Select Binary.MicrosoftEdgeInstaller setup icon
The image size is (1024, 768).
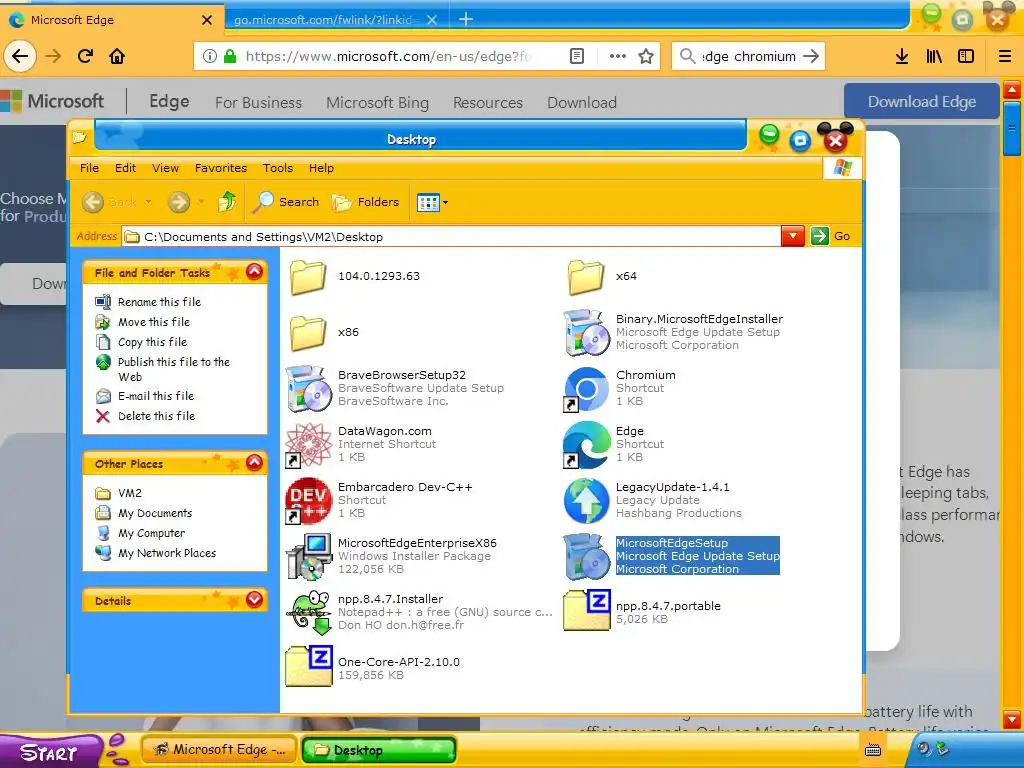(x=586, y=332)
